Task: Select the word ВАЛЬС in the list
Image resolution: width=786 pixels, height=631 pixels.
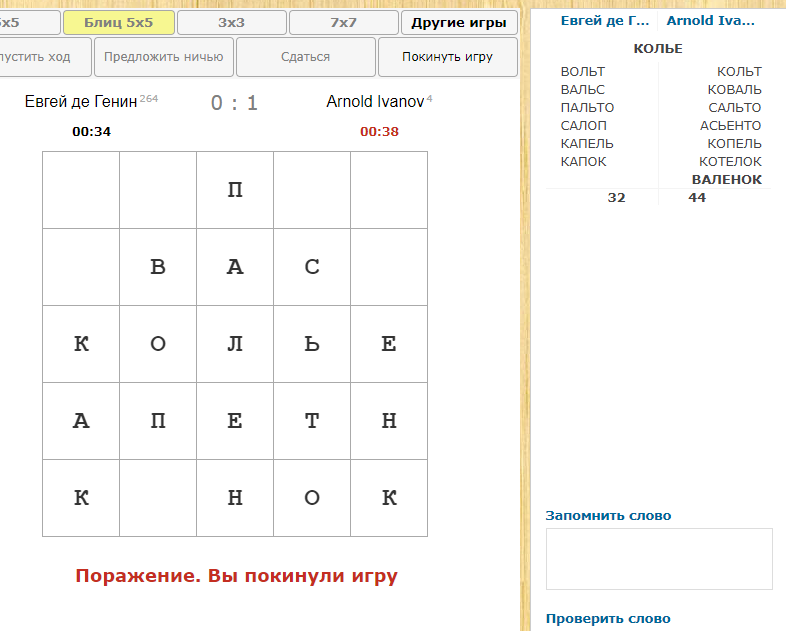Action: pyautogui.click(x=582, y=90)
